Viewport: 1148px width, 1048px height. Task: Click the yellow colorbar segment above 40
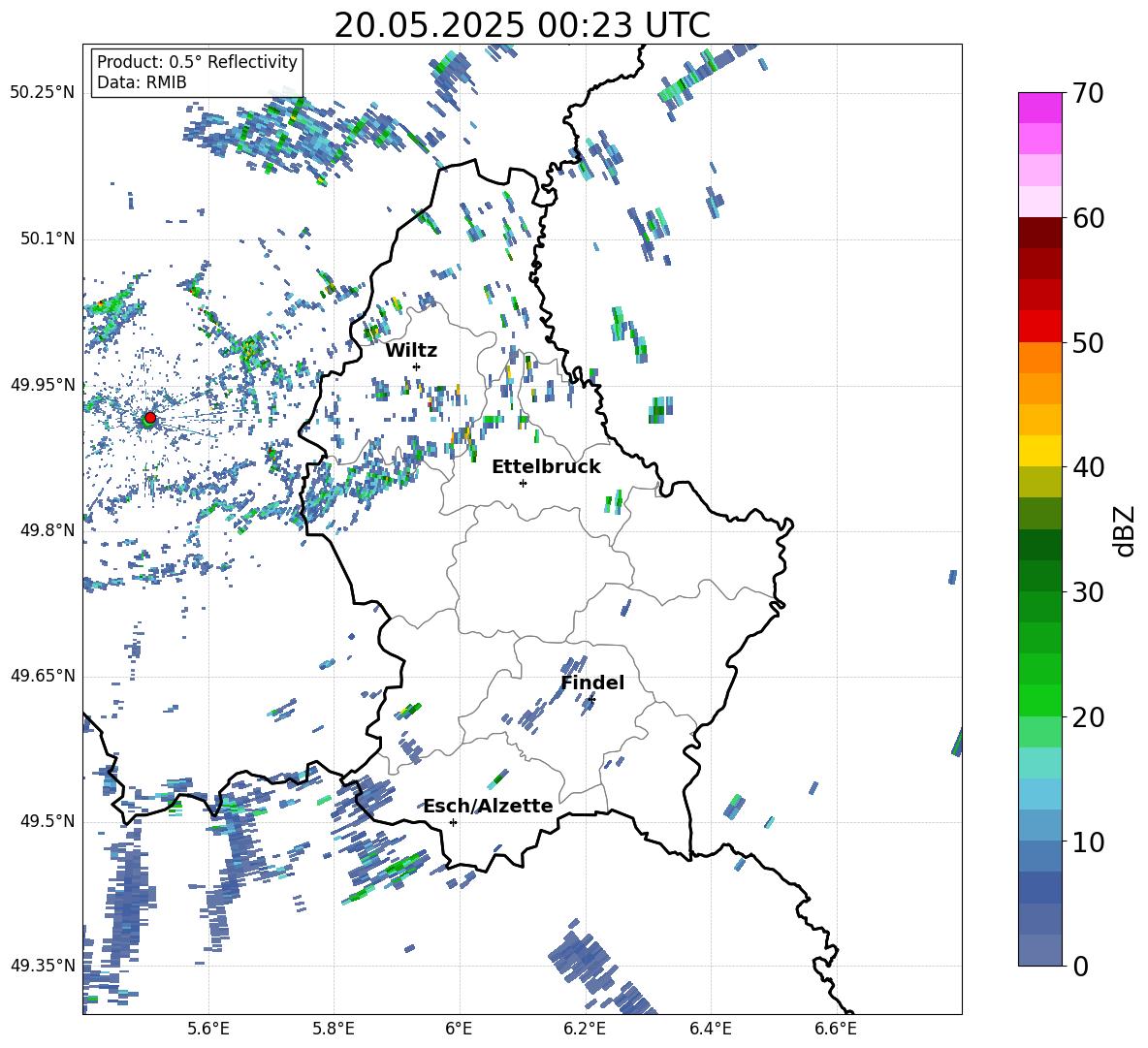[x=1039, y=451]
